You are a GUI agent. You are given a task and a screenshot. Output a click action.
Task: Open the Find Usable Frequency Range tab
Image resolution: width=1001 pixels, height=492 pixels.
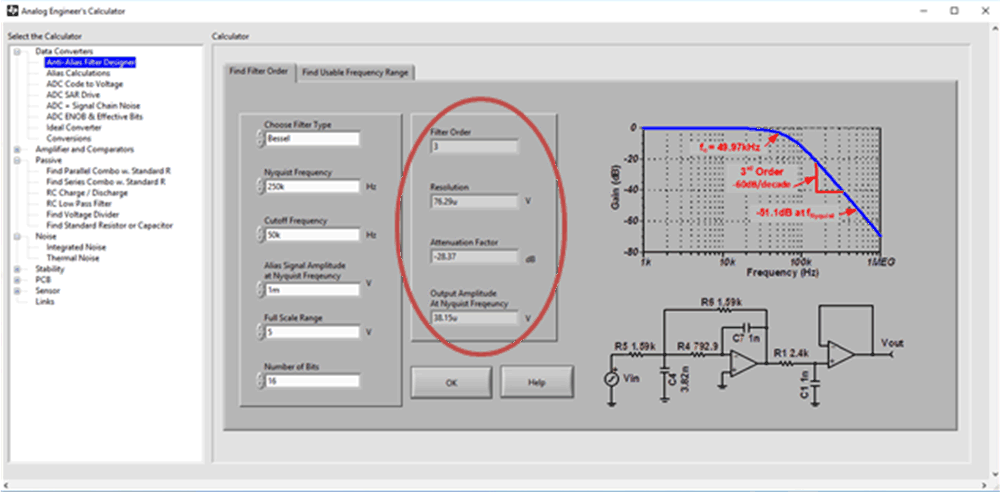(356, 72)
